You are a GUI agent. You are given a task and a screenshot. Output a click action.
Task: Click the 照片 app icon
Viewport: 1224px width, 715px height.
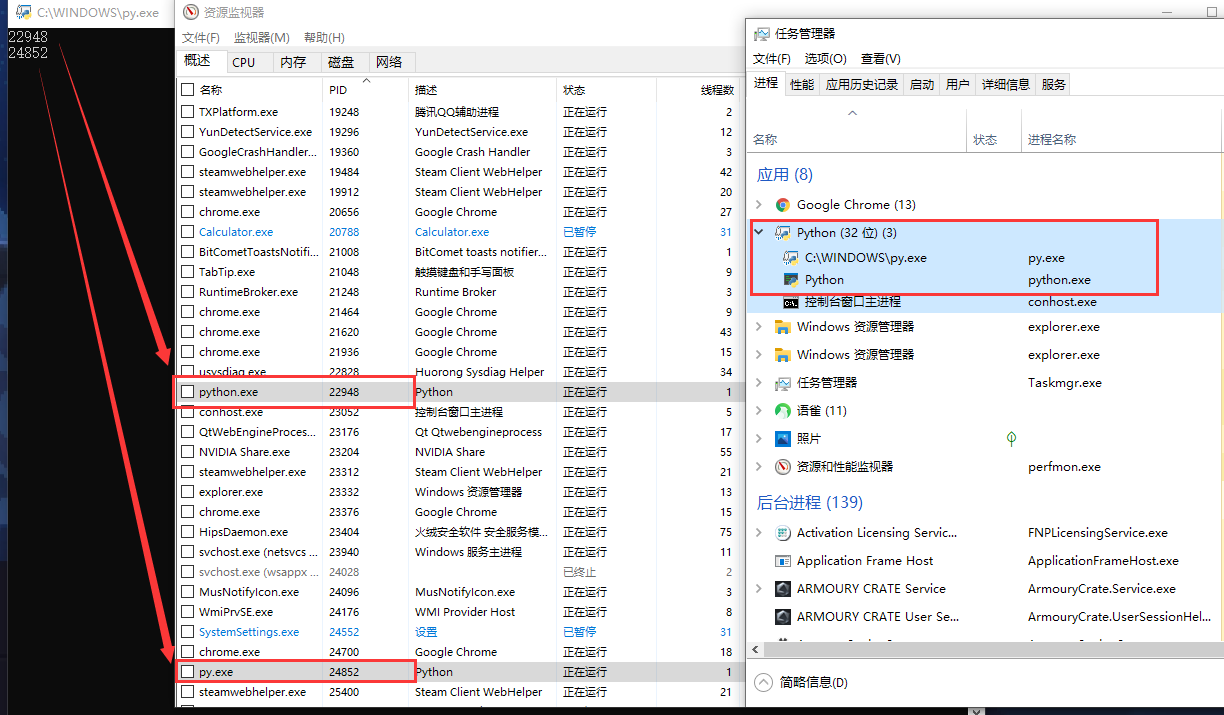(783, 439)
